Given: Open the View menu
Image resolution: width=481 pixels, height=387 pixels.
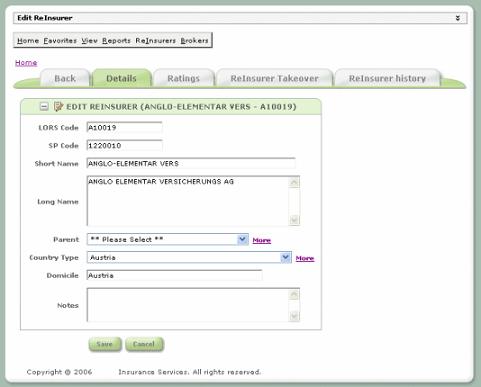Looking at the screenshot, I should click(x=89, y=41).
